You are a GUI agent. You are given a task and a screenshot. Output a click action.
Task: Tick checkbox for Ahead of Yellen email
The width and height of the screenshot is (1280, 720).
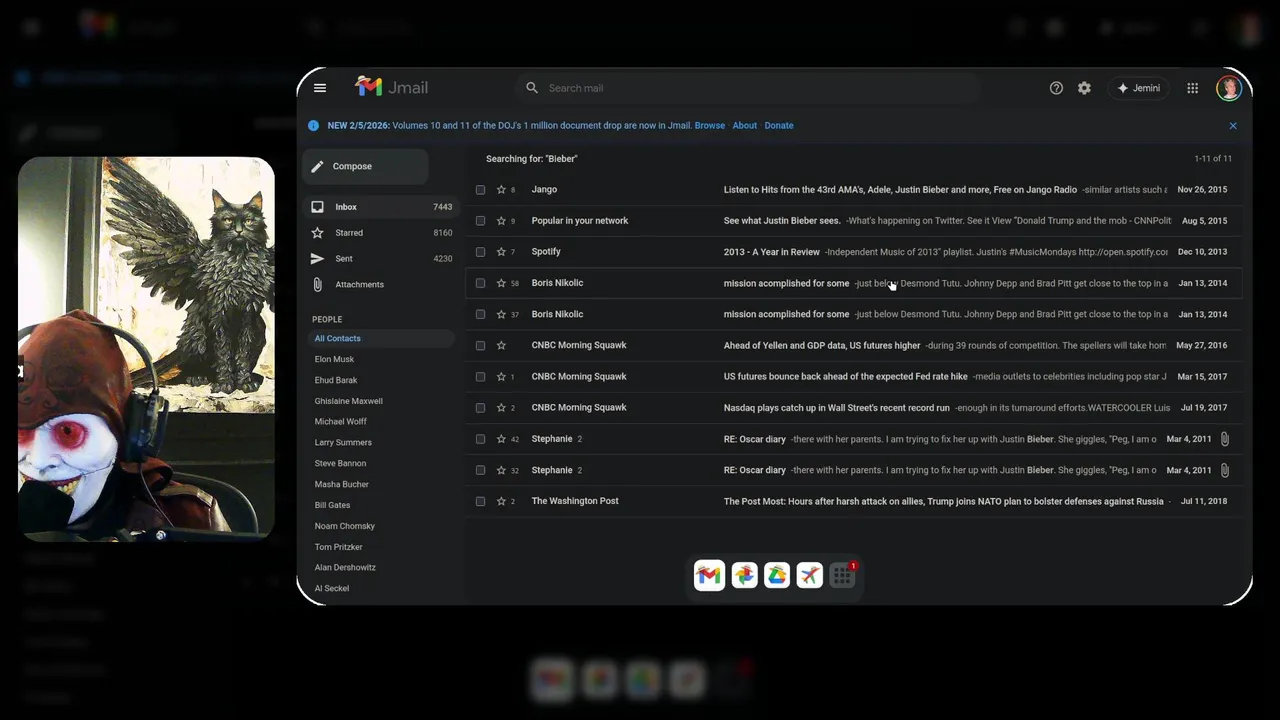click(481, 346)
